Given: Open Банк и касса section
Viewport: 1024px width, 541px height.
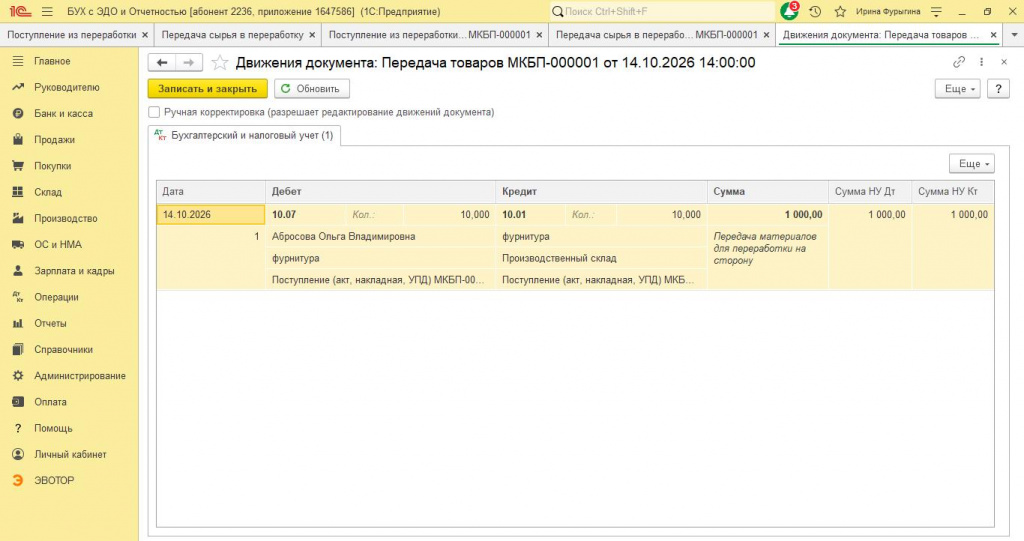Looking at the screenshot, I should pos(63,113).
